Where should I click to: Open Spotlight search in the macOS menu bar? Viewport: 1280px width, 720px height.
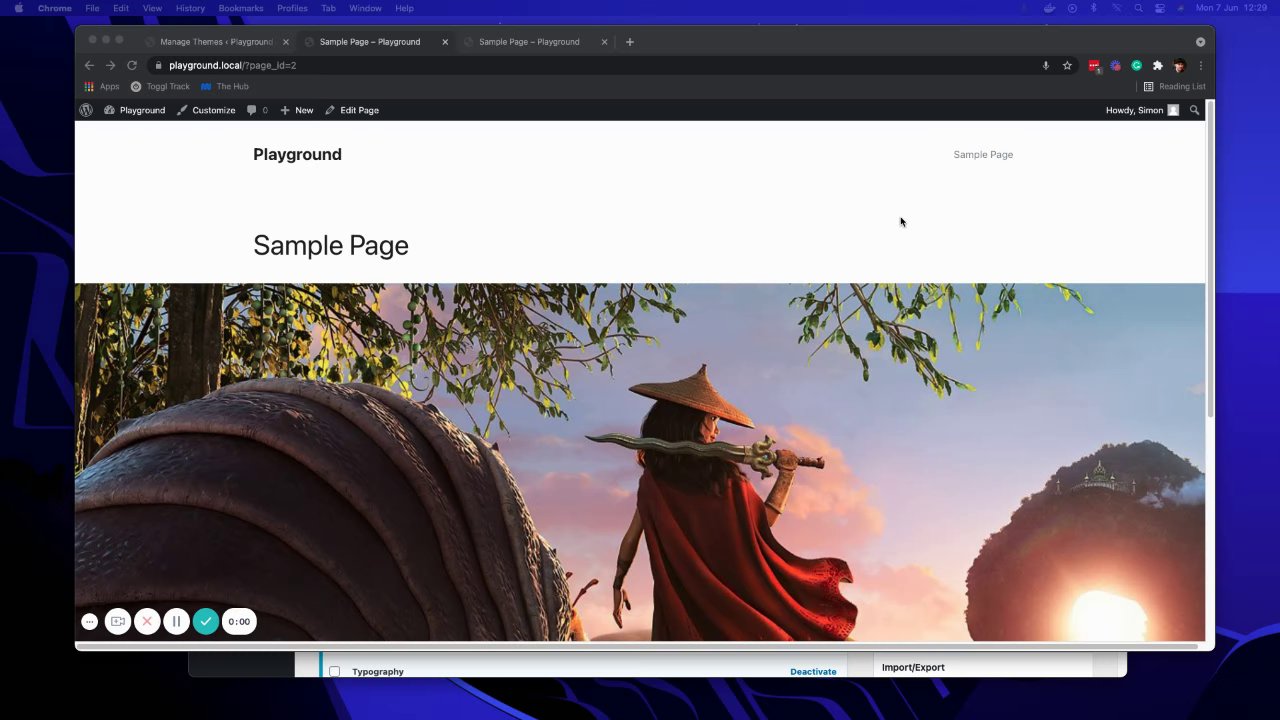click(x=1138, y=8)
